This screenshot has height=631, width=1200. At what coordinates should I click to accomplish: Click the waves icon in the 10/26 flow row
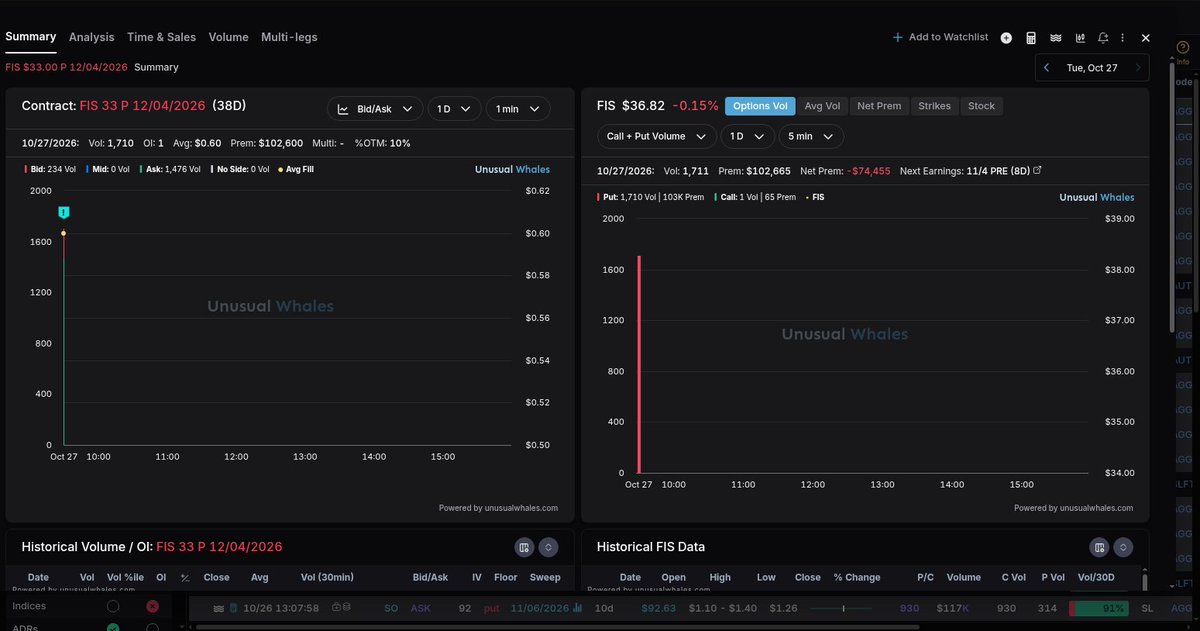(219, 608)
